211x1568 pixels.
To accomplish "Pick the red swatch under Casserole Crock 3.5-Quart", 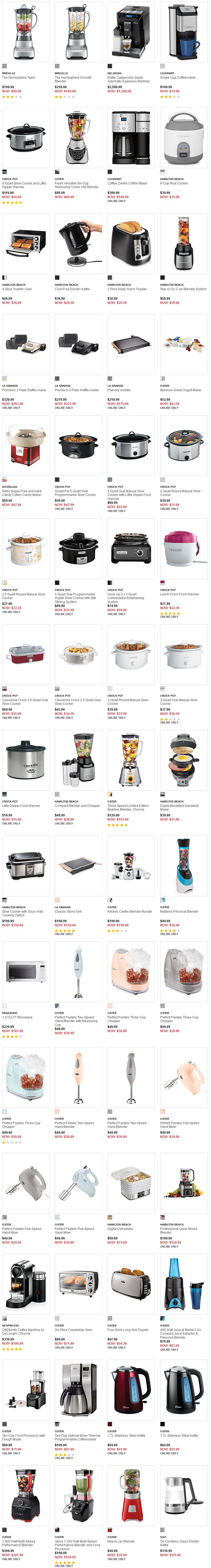I will (4, 688).
